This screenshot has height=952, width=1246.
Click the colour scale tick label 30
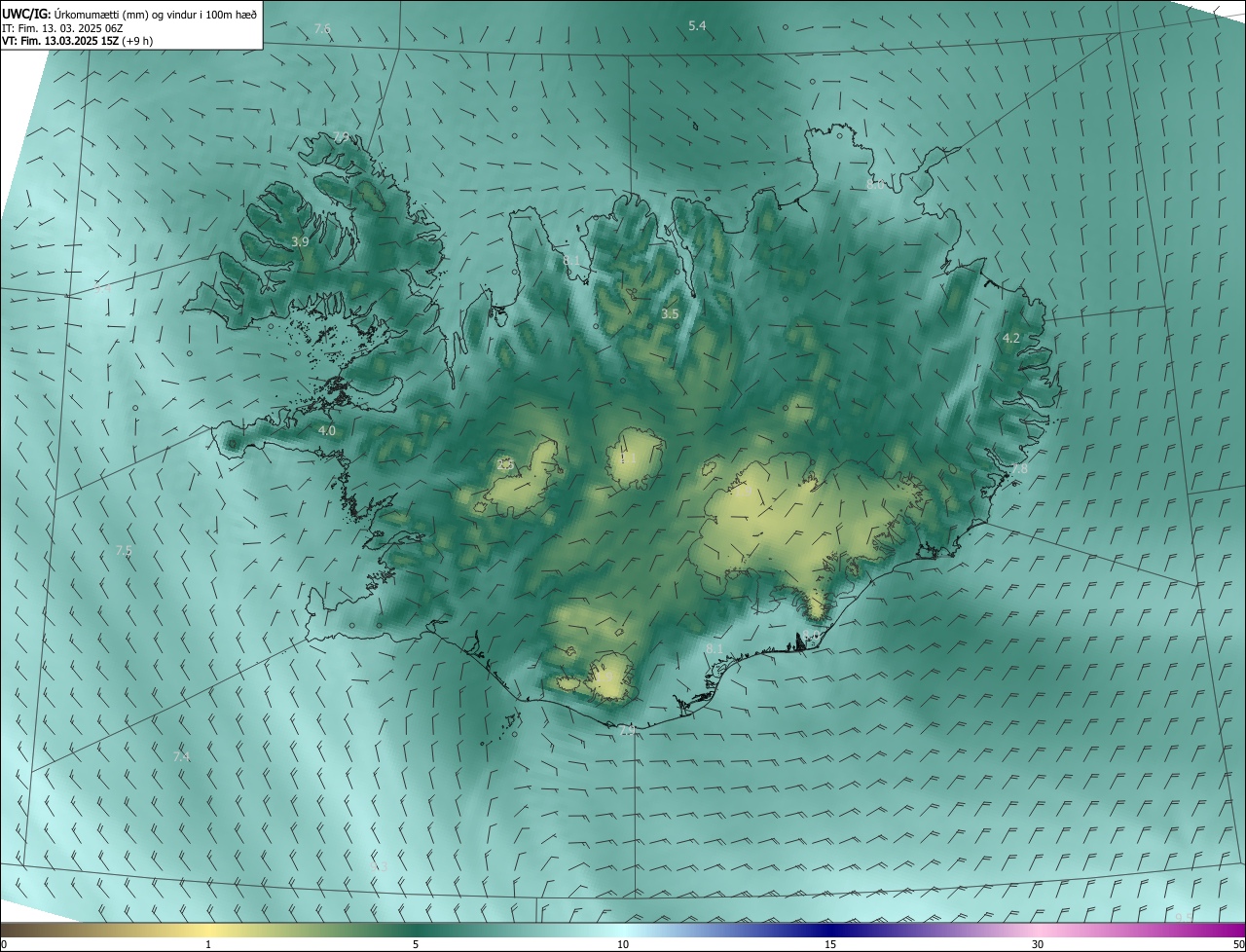[1038, 944]
